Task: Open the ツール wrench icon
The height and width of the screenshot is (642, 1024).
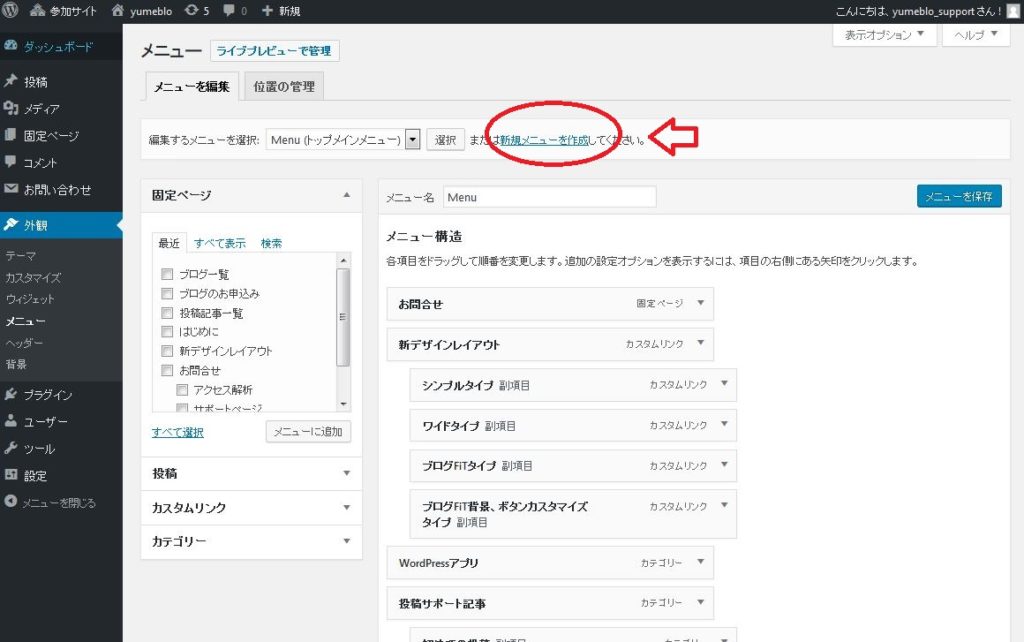Action: [x=10, y=448]
